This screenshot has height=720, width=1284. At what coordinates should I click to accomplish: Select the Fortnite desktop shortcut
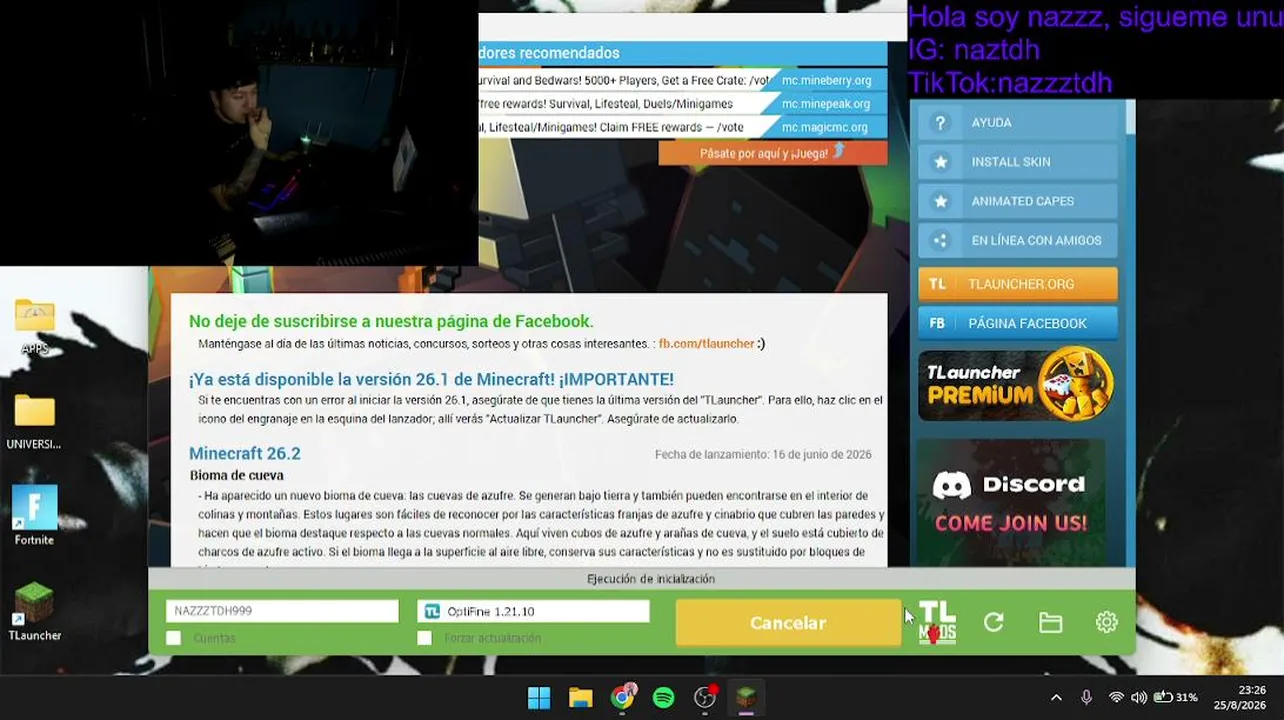(34, 515)
